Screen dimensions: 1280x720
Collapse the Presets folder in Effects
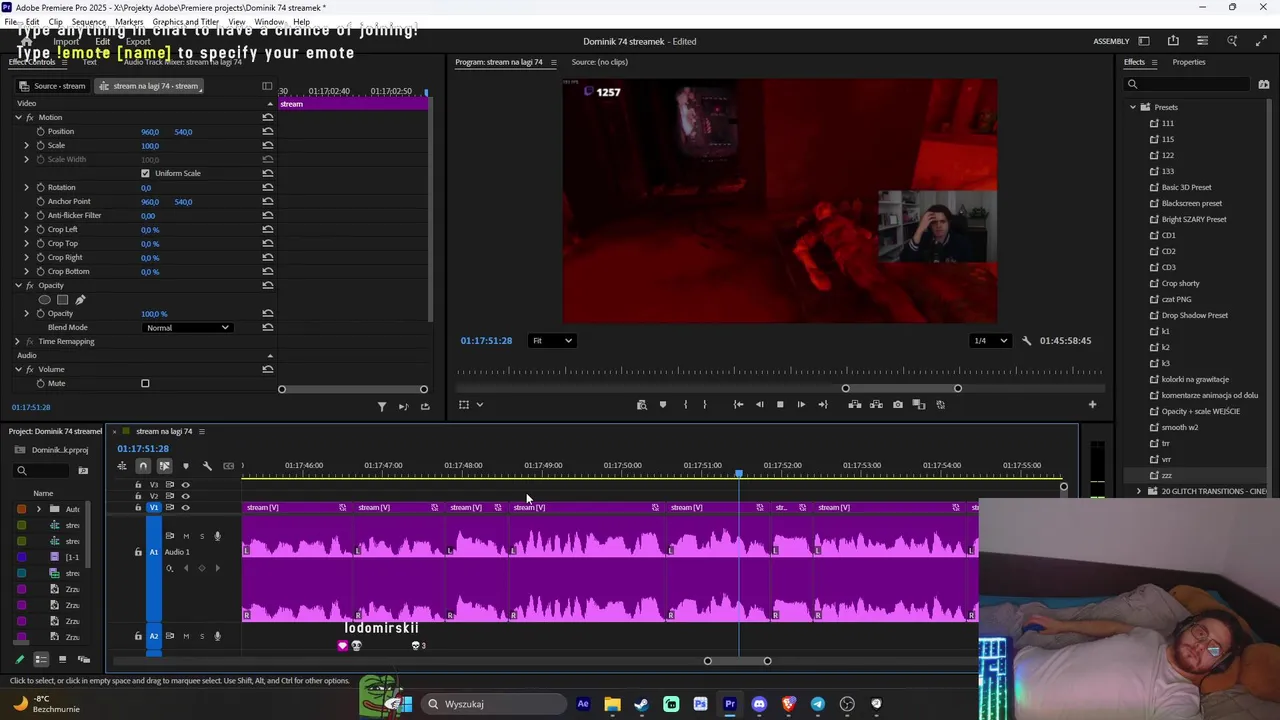tap(1133, 107)
